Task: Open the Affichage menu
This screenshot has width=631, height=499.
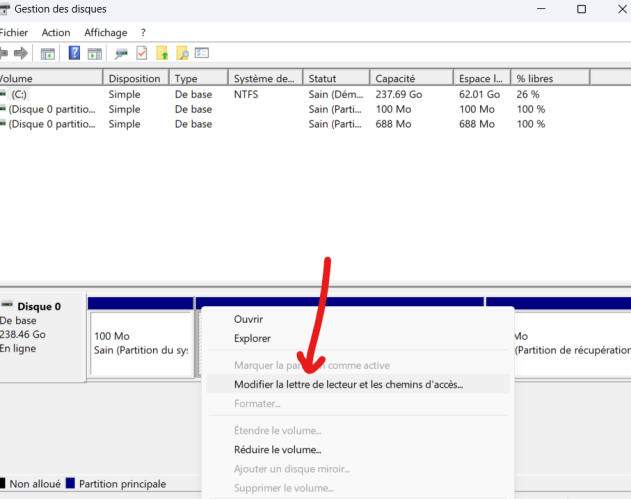Action: pyautogui.click(x=105, y=32)
